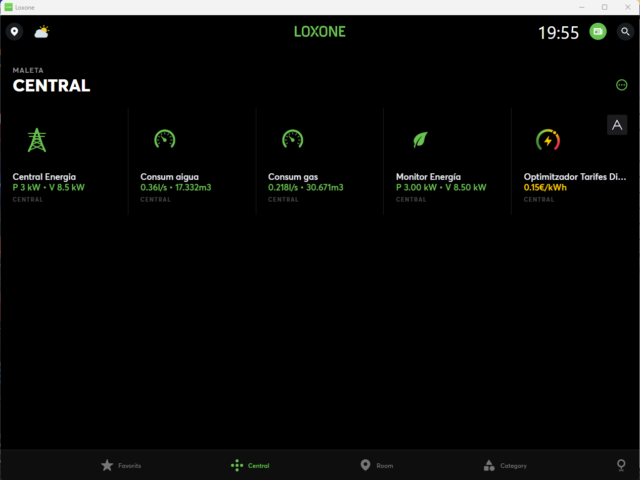Click the Loxone app icon in title bar
Viewport: 640px width, 480px height.
point(8,7)
